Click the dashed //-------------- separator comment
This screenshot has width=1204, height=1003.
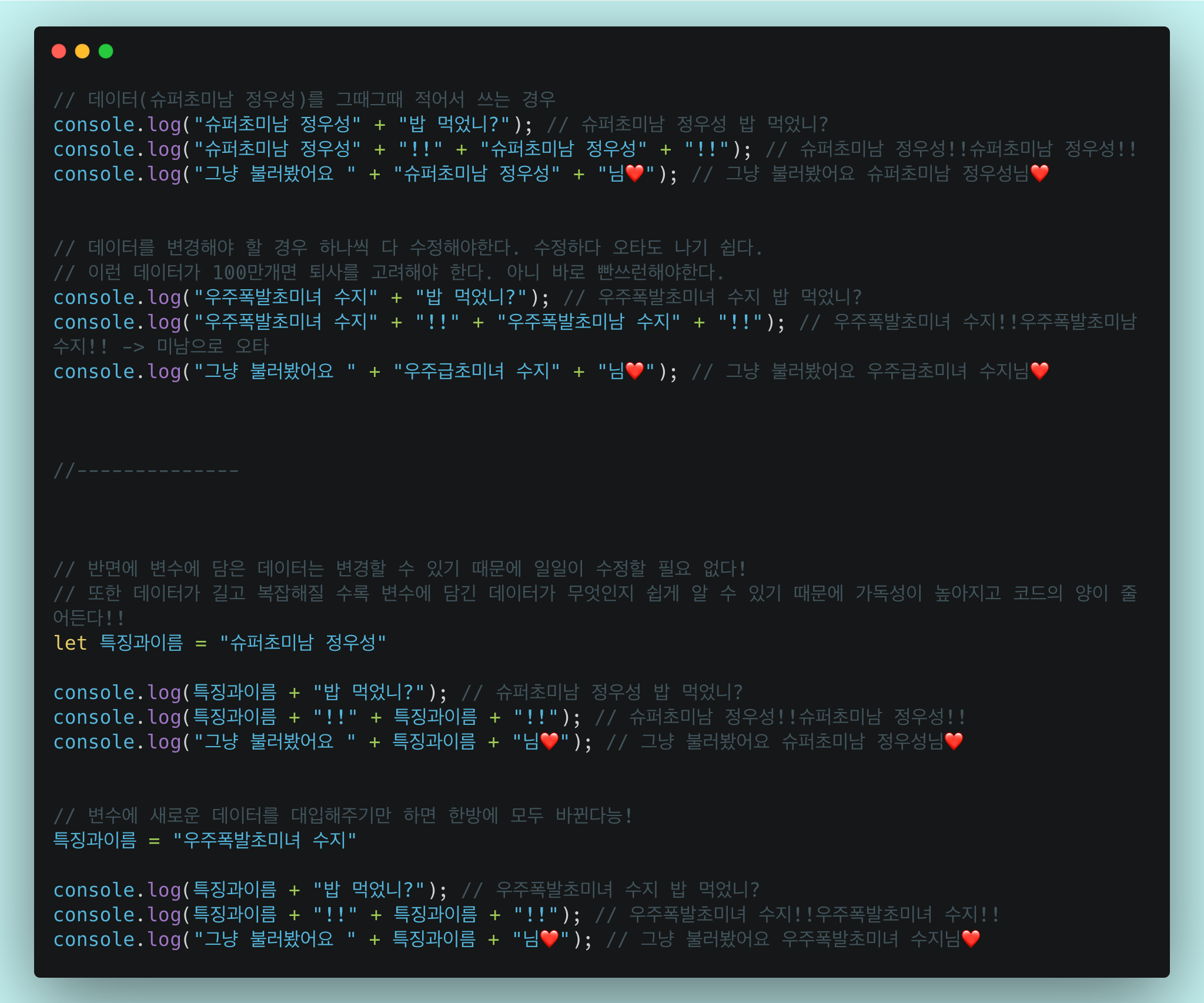(146, 470)
